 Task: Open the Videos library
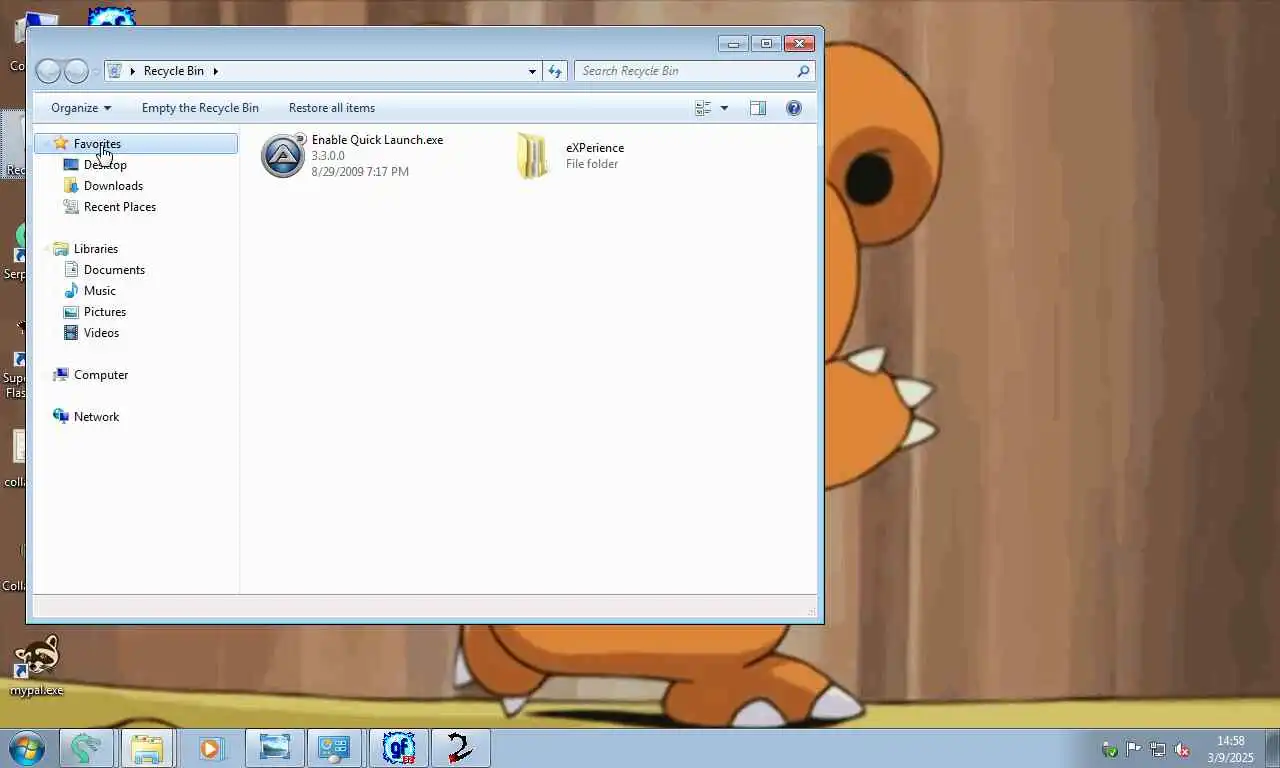point(101,333)
